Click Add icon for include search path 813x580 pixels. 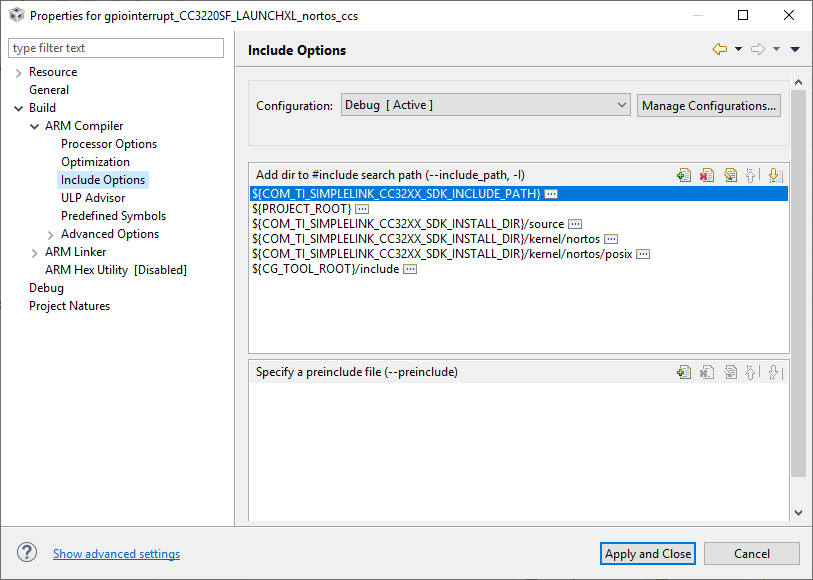684,175
